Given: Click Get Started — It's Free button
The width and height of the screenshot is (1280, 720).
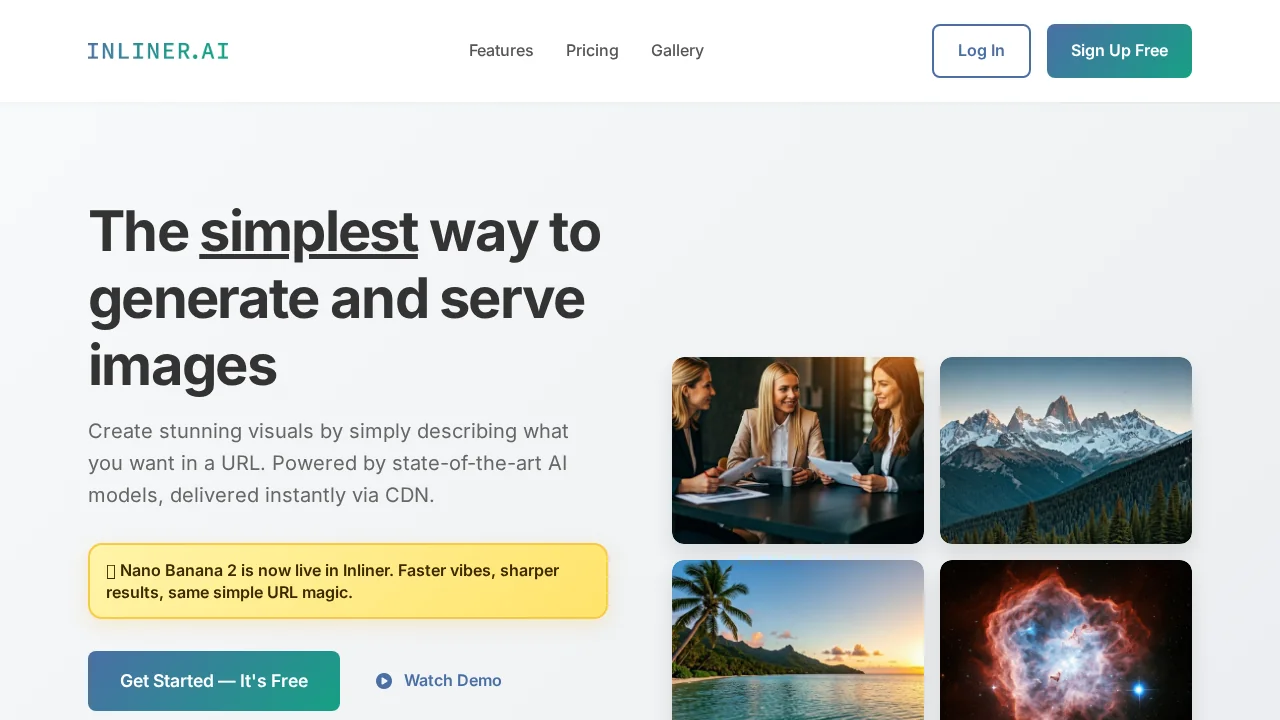Looking at the screenshot, I should 214,681.
